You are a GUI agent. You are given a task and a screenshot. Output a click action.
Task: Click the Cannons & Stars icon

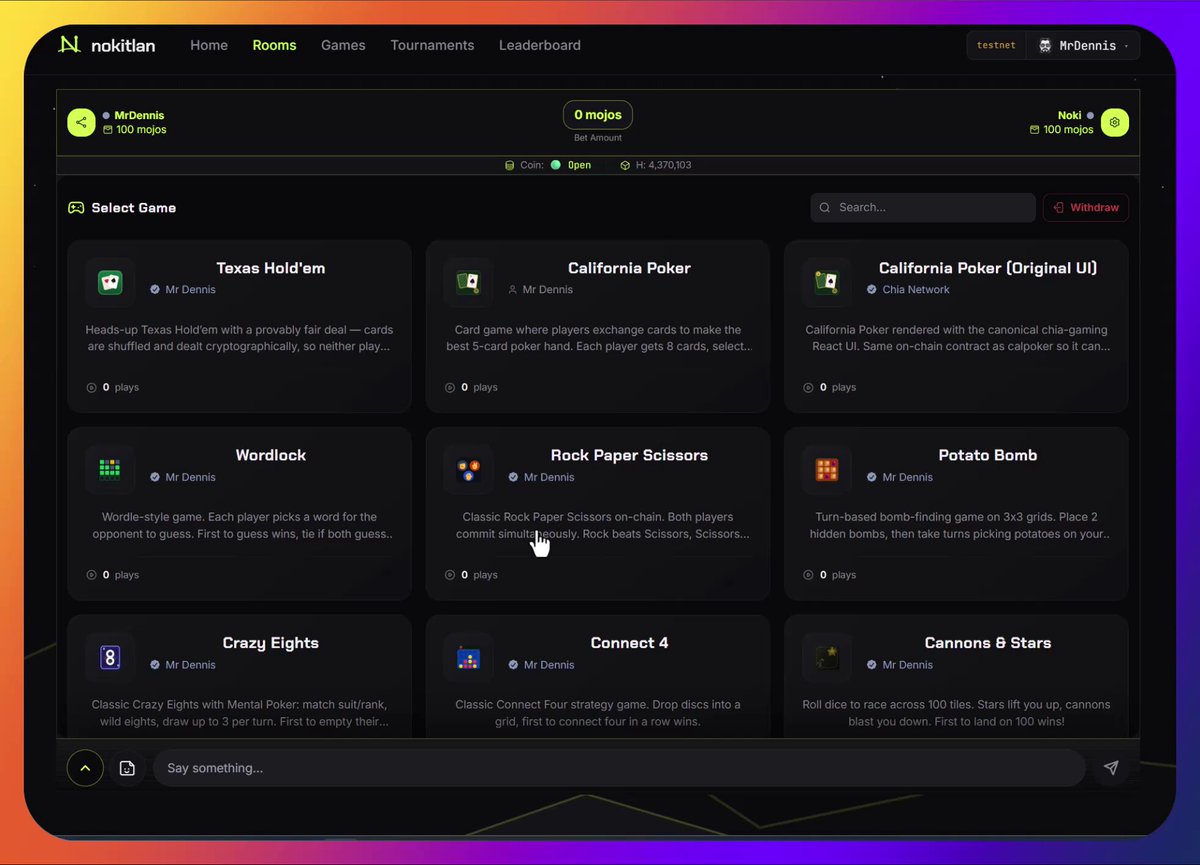pyautogui.click(x=827, y=657)
